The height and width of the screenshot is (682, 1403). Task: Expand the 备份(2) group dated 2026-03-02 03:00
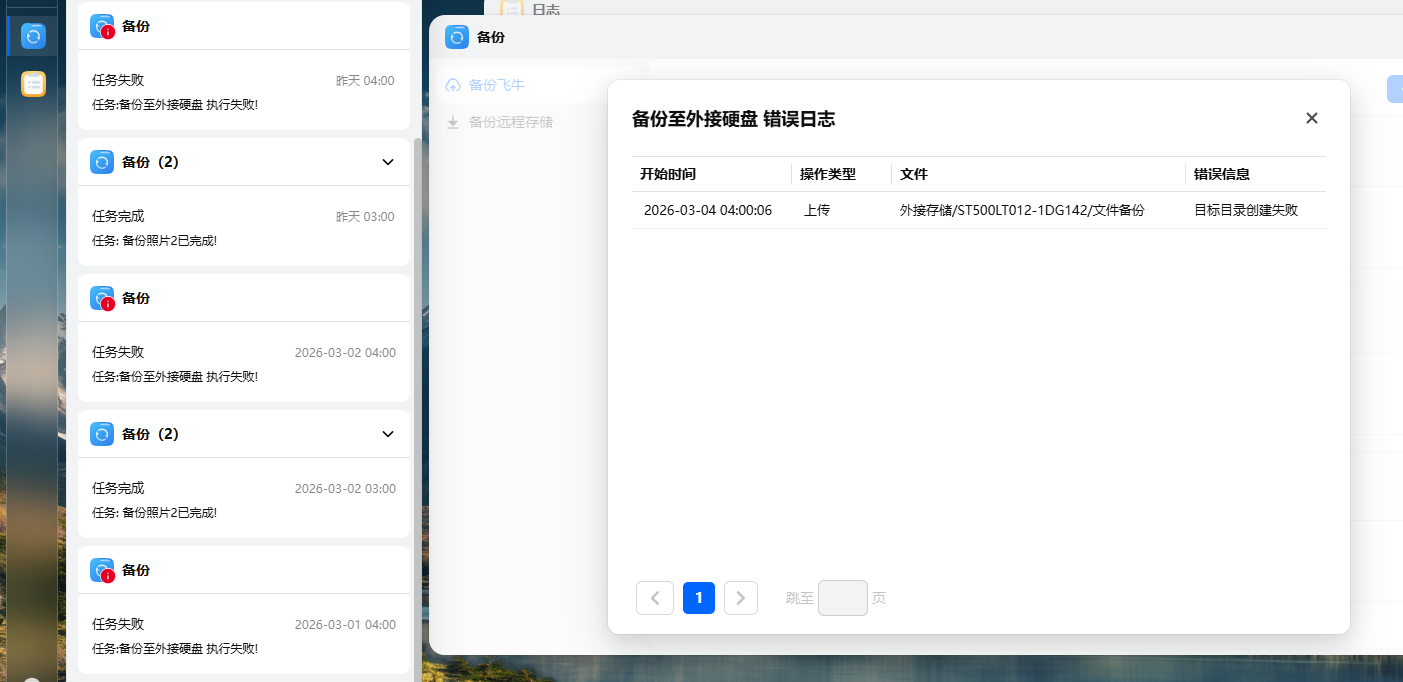click(x=388, y=434)
